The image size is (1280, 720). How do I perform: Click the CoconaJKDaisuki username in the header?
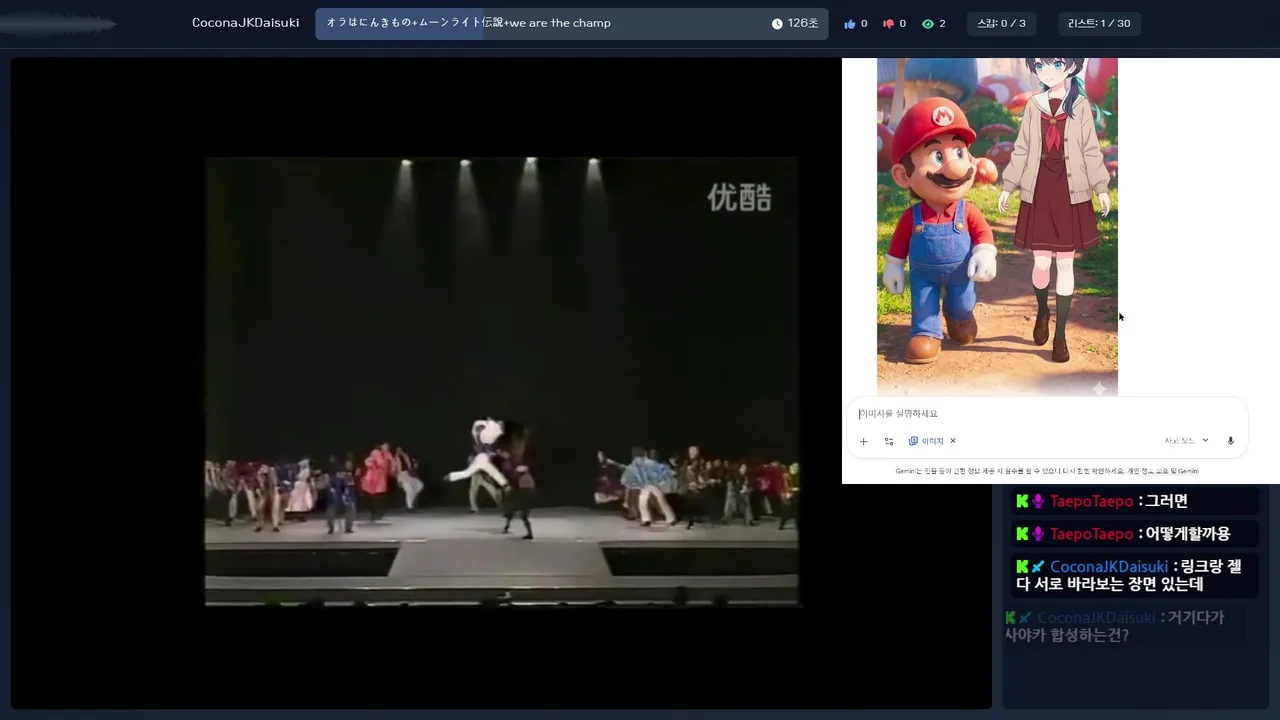click(x=245, y=23)
